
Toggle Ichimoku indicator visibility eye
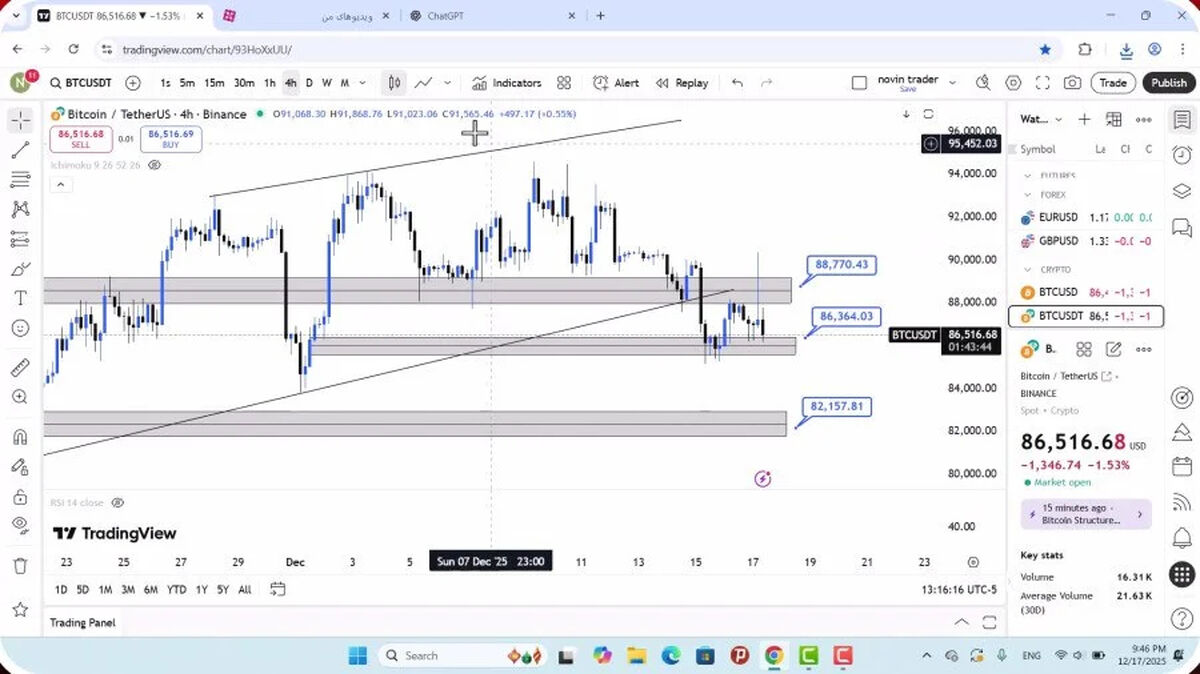point(154,164)
